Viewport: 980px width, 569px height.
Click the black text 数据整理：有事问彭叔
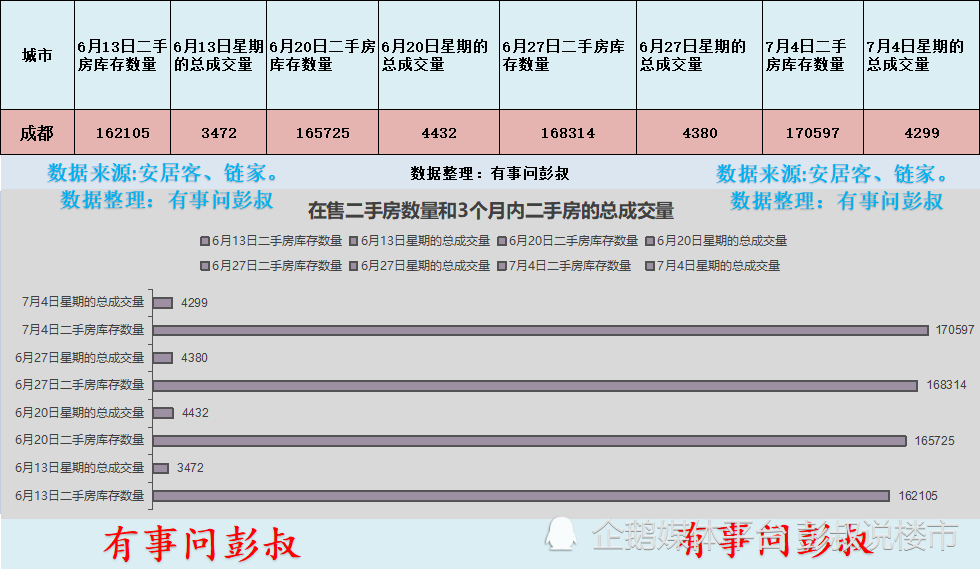[x=489, y=173]
